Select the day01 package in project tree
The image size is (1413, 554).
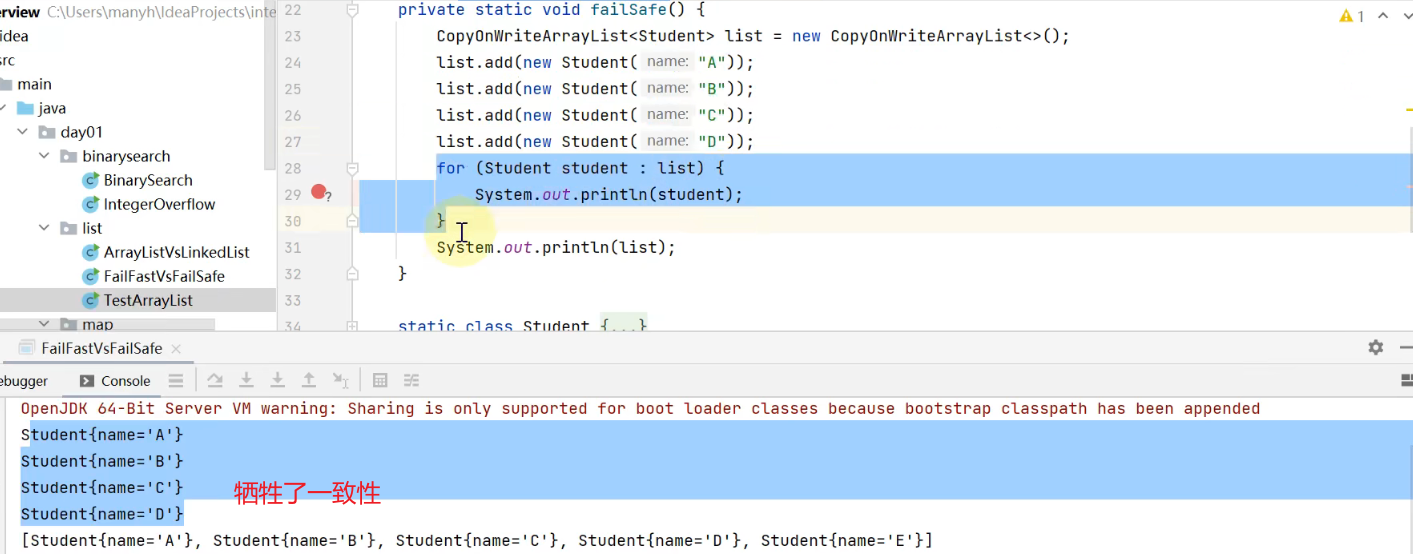81,132
